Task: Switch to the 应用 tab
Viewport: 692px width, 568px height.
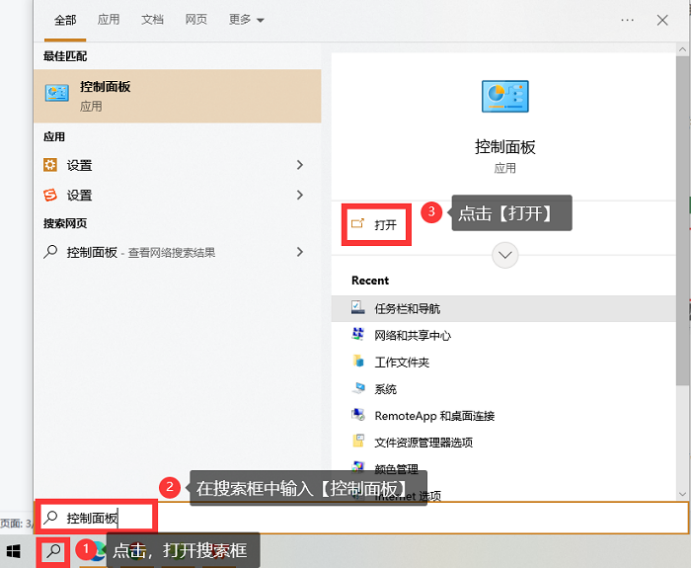Action: [x=109, y=19]
